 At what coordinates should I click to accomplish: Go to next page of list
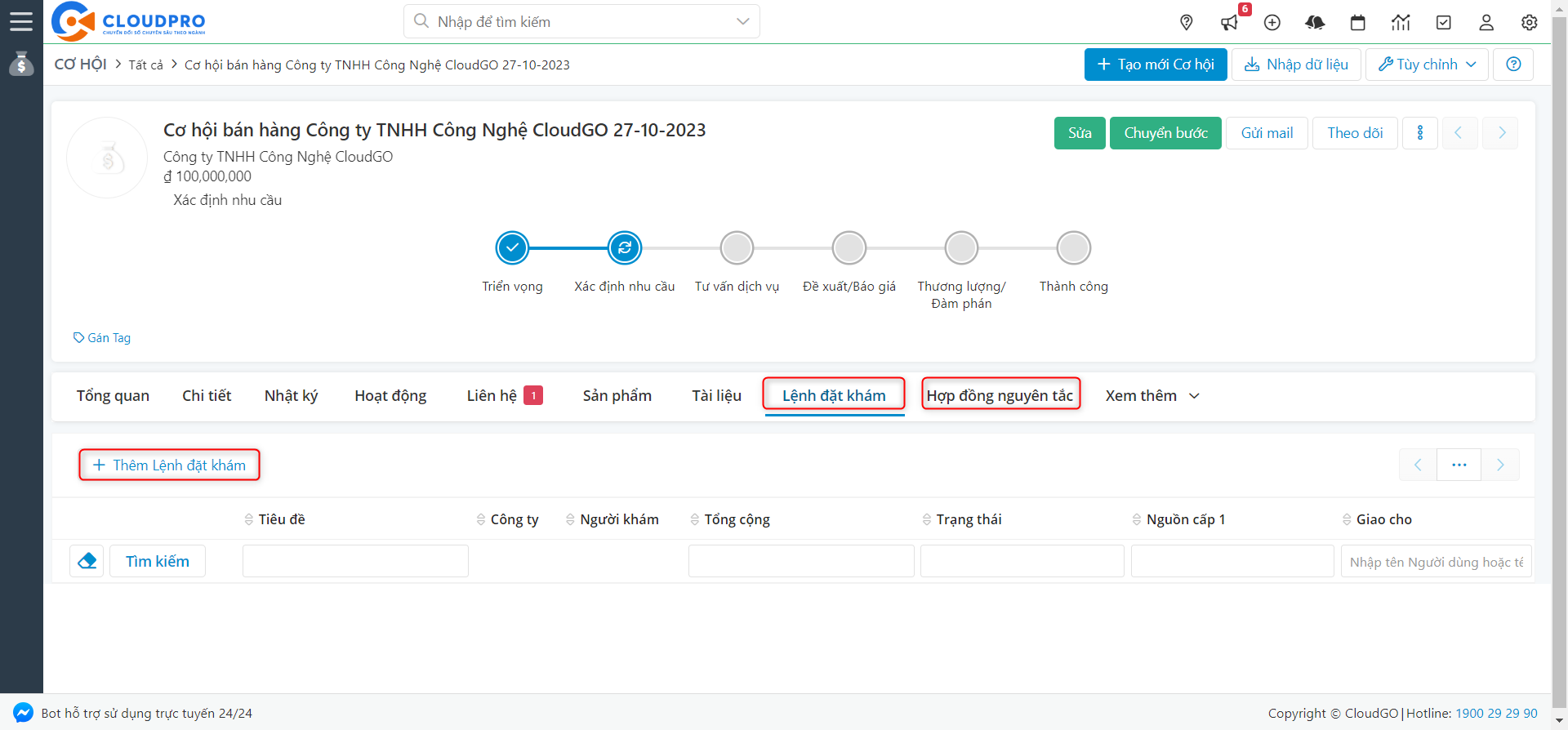1500,465
